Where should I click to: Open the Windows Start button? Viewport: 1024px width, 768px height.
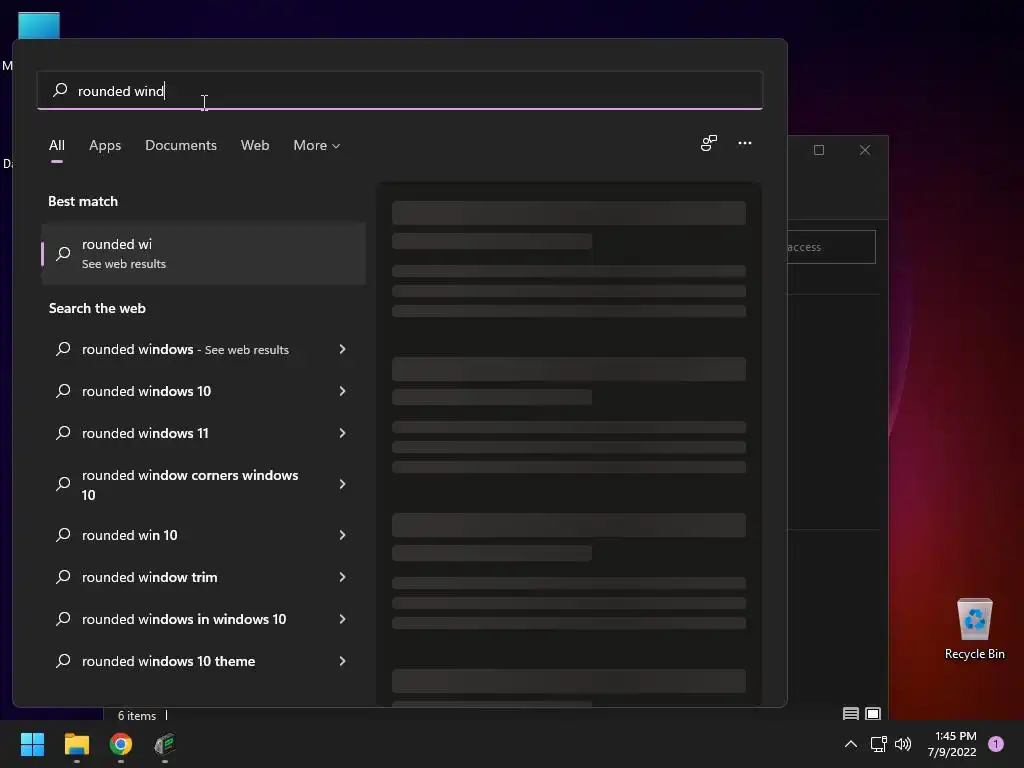click(x=32, y=744)
